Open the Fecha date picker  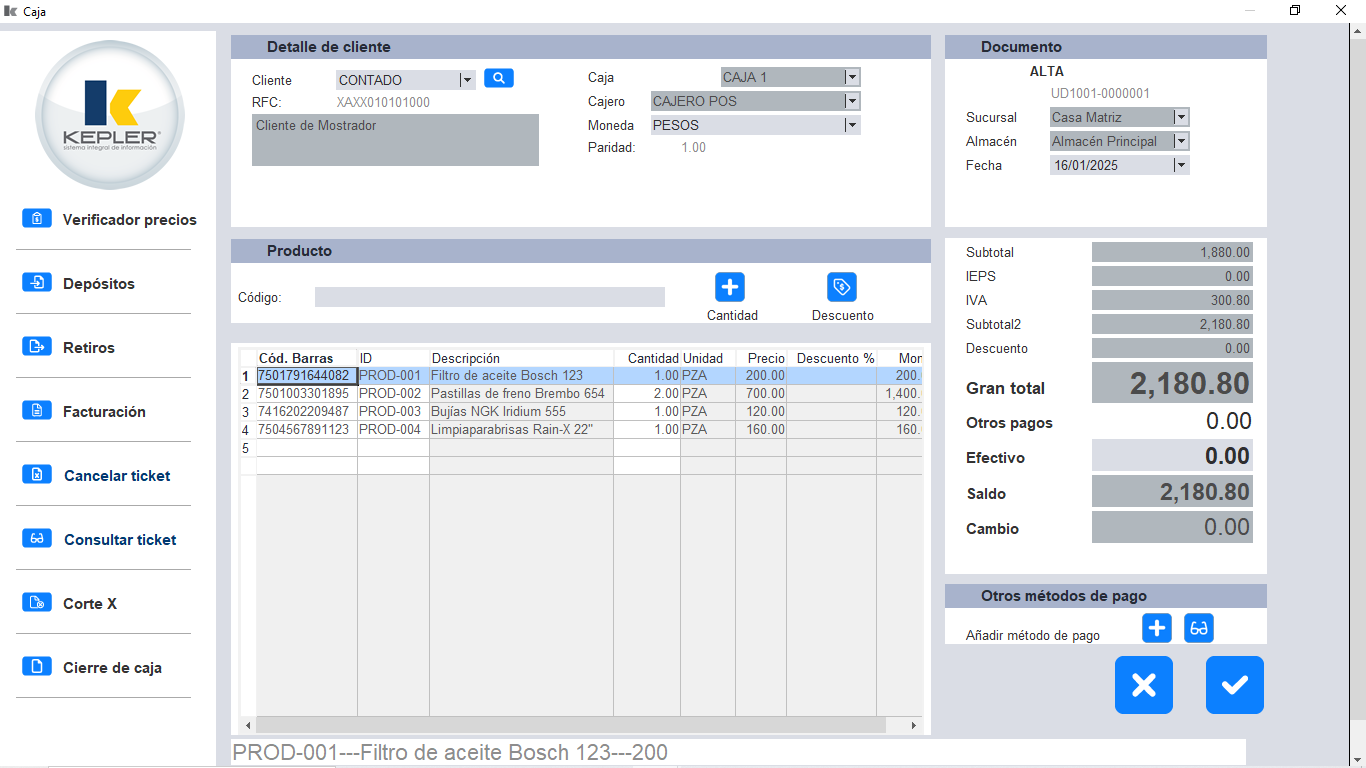pyautogui.click(x=1181, y=163)
